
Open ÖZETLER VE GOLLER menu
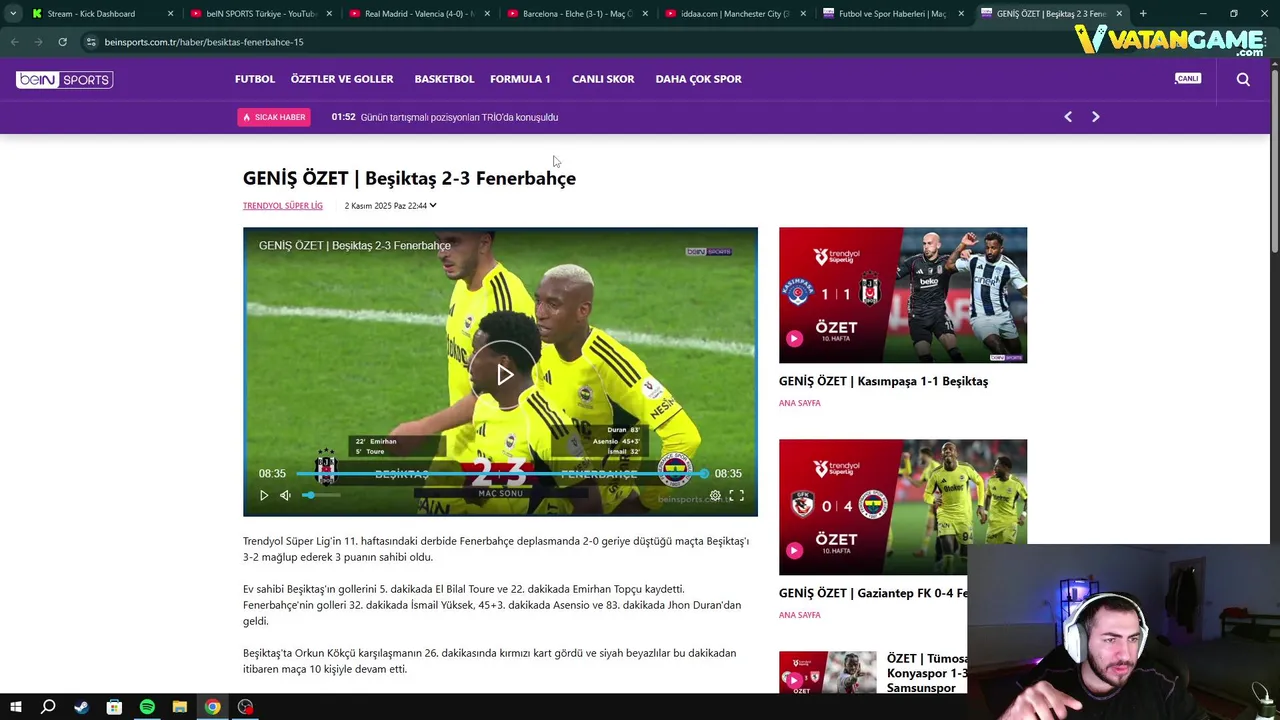click(342, 79)
